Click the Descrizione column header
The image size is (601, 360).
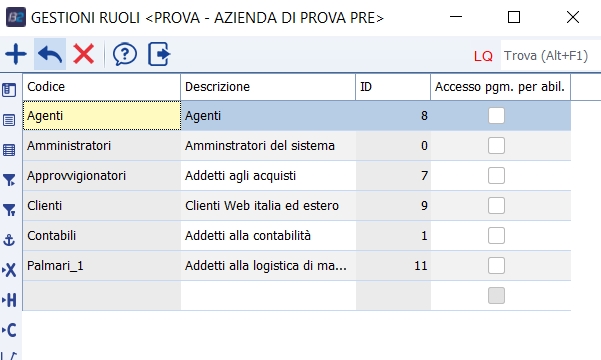268,87
